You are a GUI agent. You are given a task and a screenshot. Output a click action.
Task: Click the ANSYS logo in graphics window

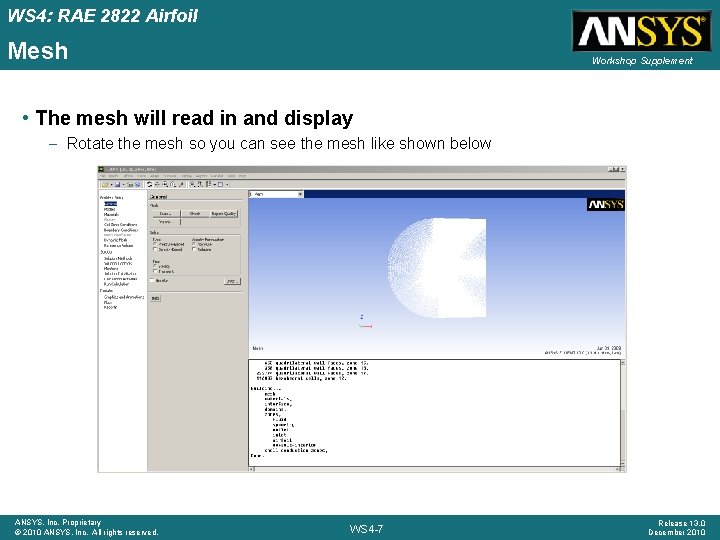pyautogui.click(x=606, y=205)
